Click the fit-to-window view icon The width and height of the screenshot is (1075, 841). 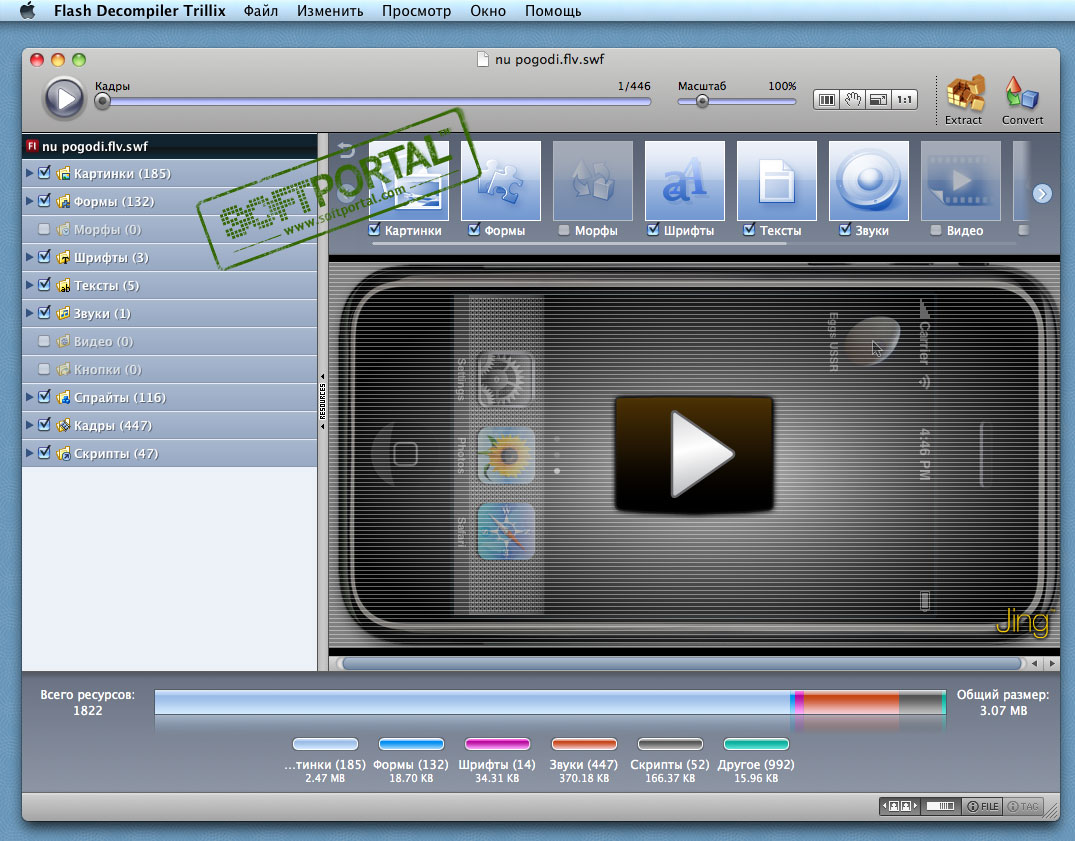pyautogui.click(x=878, y=100)
